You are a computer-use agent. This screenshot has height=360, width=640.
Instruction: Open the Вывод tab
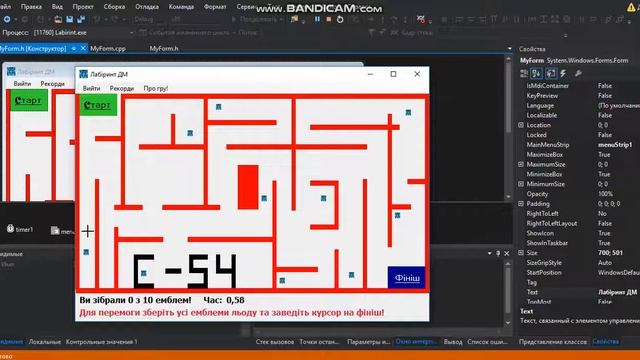pyautogui.click(x=453, y=342)
